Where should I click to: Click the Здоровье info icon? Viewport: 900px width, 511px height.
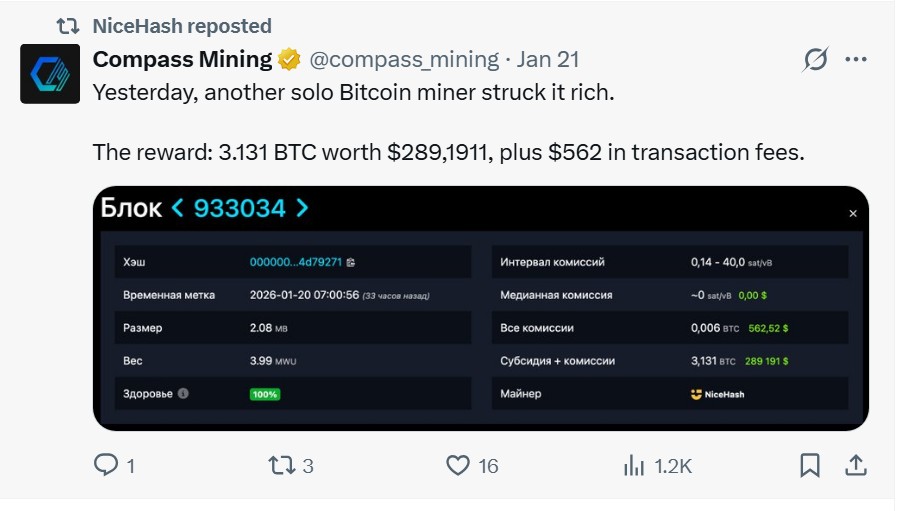183,394
